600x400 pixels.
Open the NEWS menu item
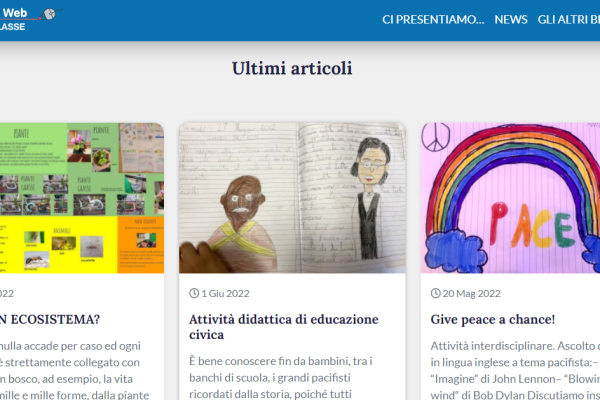511,20
